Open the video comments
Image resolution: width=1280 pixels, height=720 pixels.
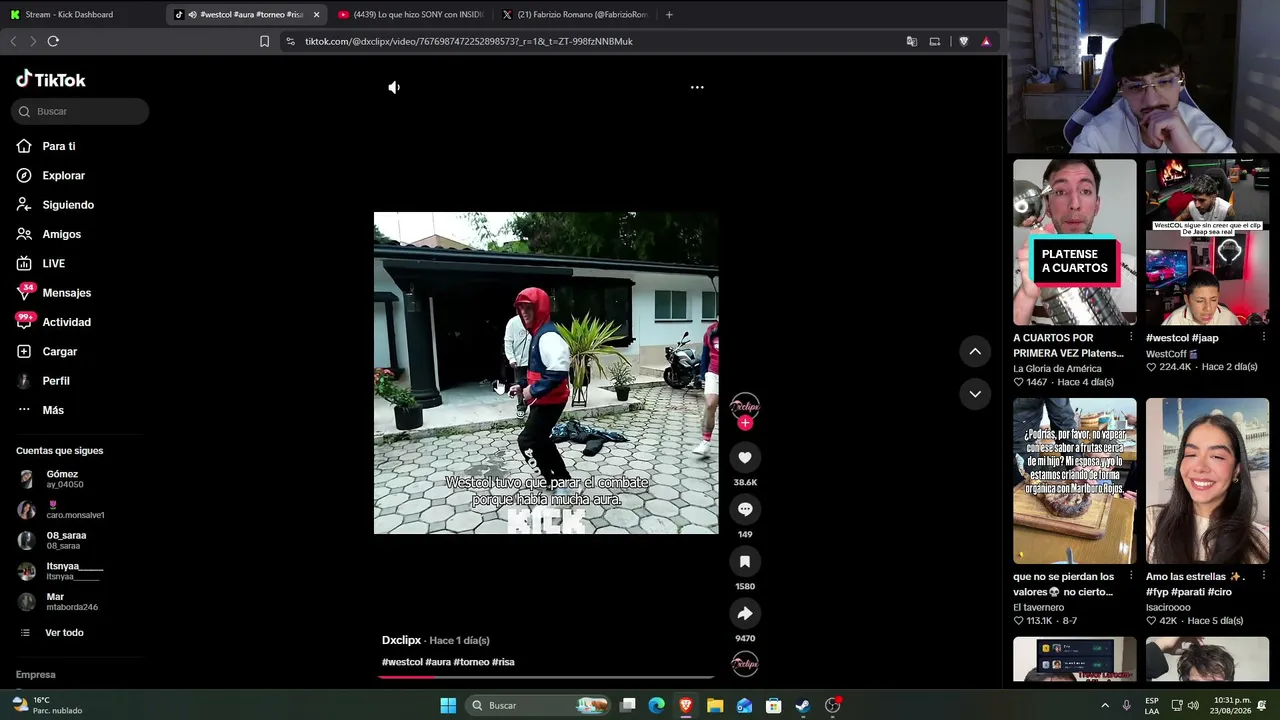click(745, 509)
